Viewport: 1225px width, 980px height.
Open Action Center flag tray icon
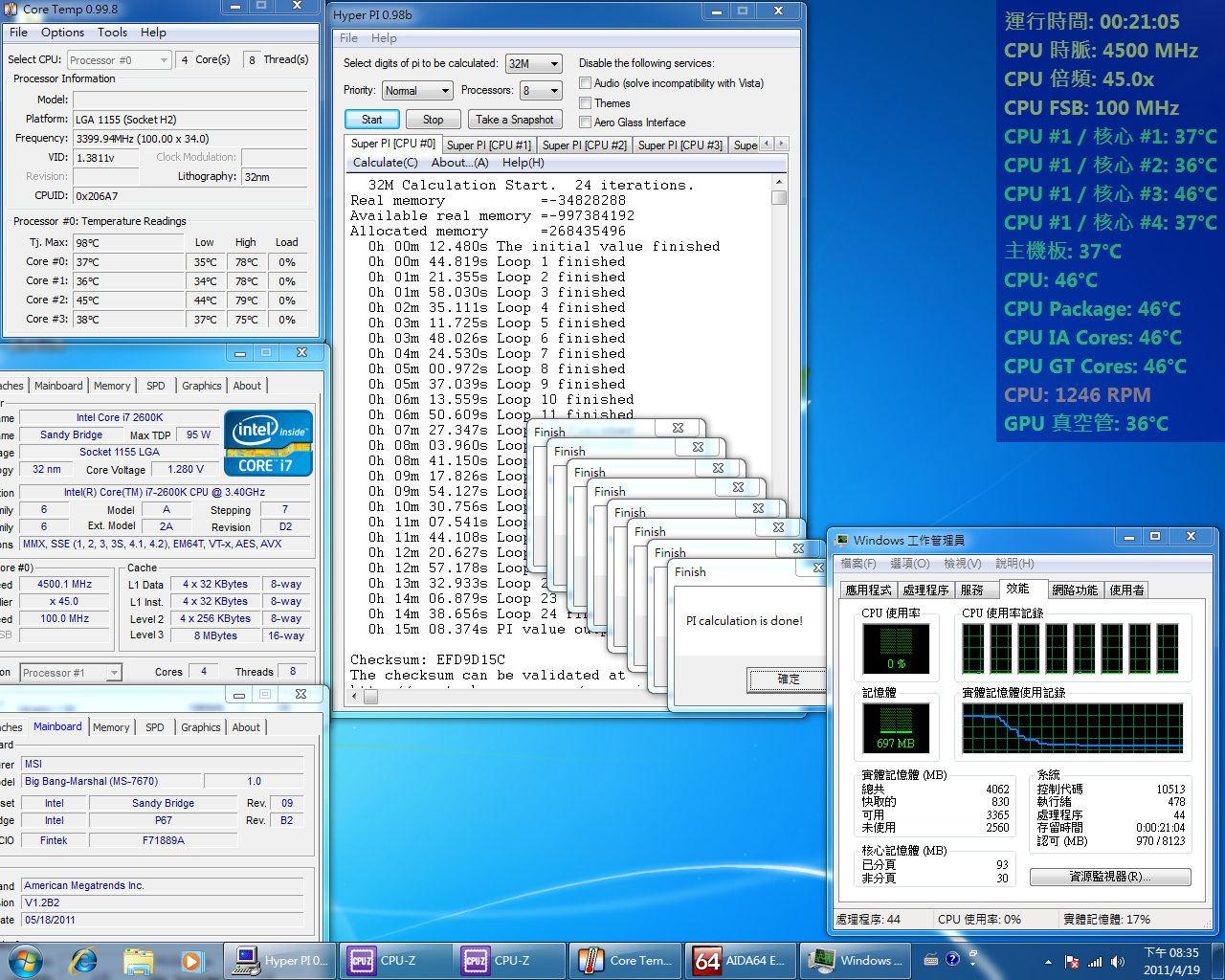[1072, 962]
